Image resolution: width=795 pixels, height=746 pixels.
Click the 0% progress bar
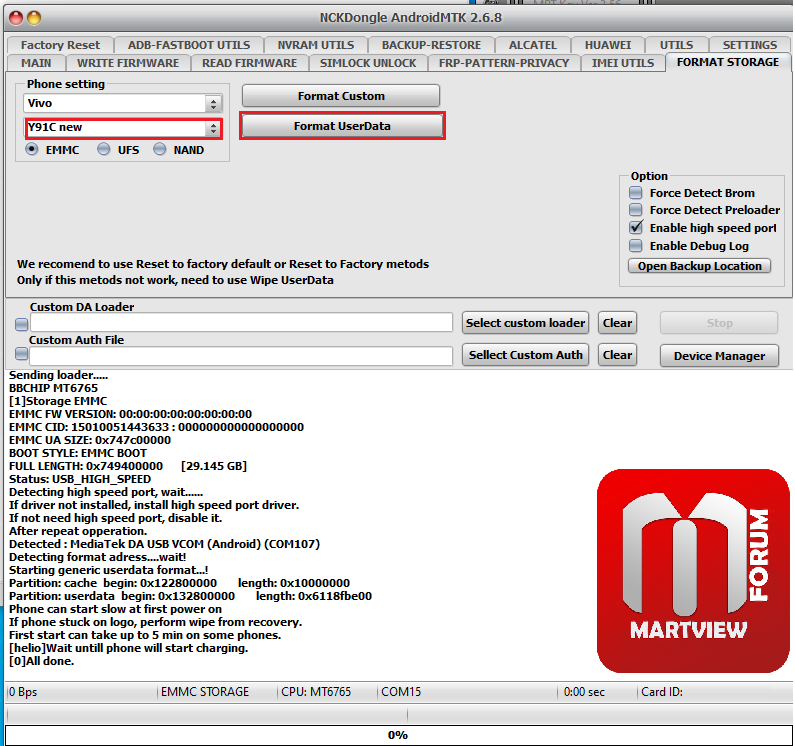pos(397,735)
